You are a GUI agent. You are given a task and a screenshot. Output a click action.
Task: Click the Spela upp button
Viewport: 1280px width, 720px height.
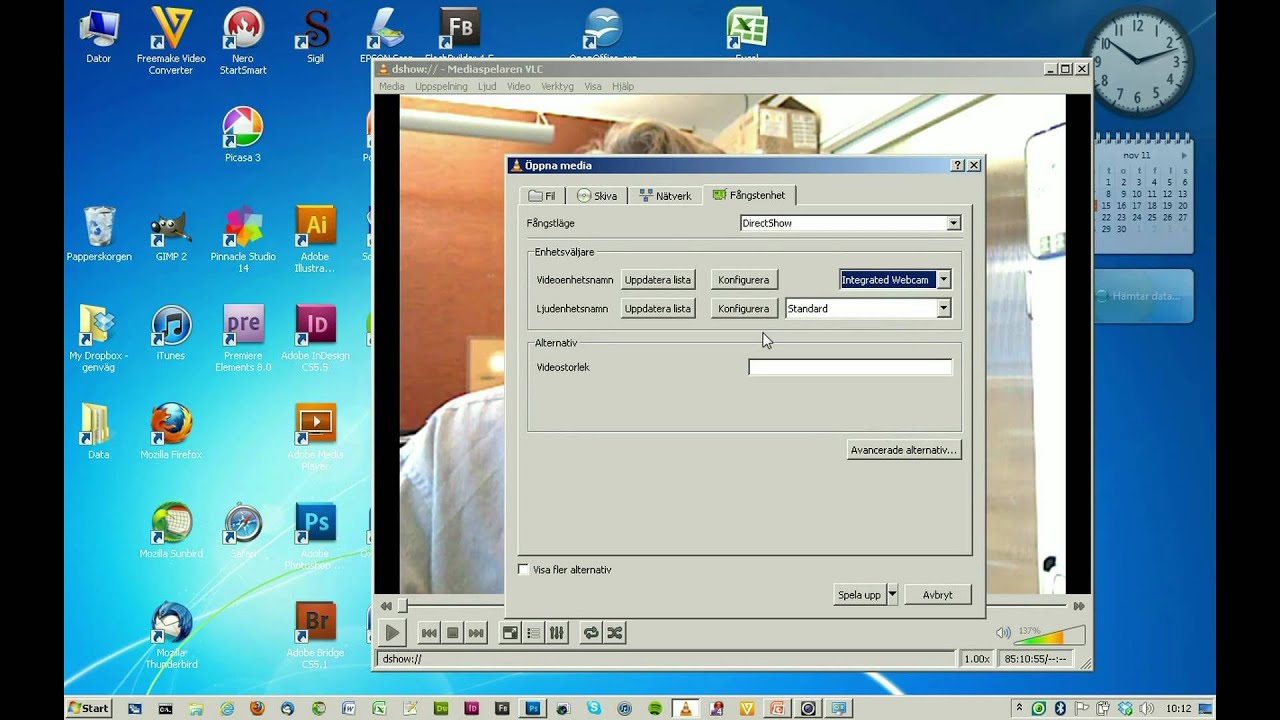pos(860,594)
